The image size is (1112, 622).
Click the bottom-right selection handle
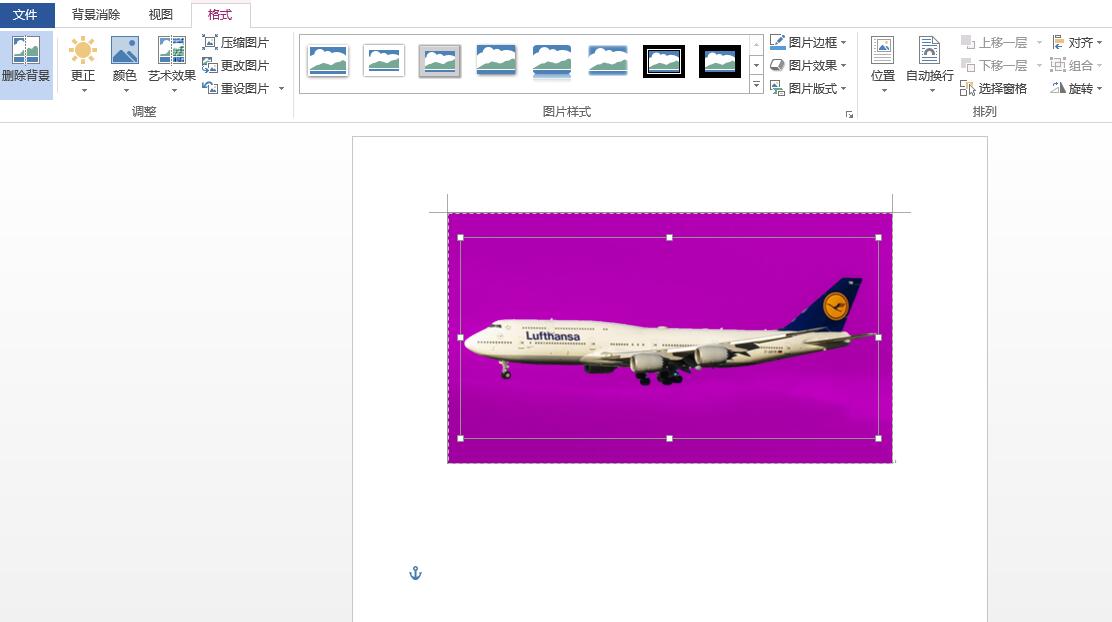[879, 438]
